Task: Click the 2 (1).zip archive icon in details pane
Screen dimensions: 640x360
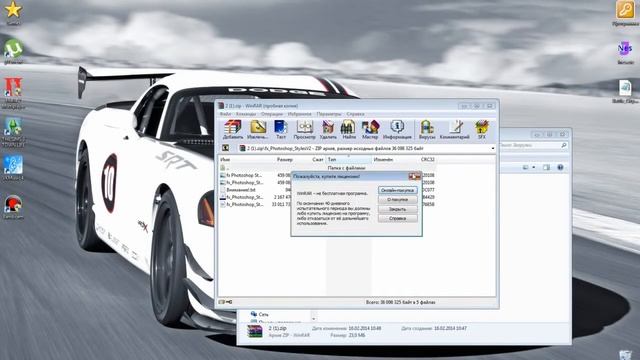Action: pos(255,331)
